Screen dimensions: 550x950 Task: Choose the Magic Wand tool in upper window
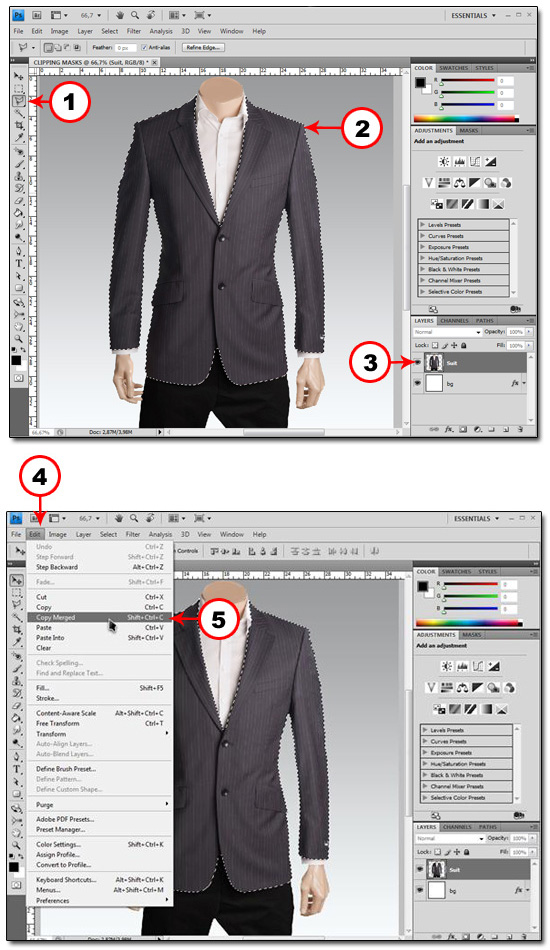pyautogui.click(x=19, y=113)
